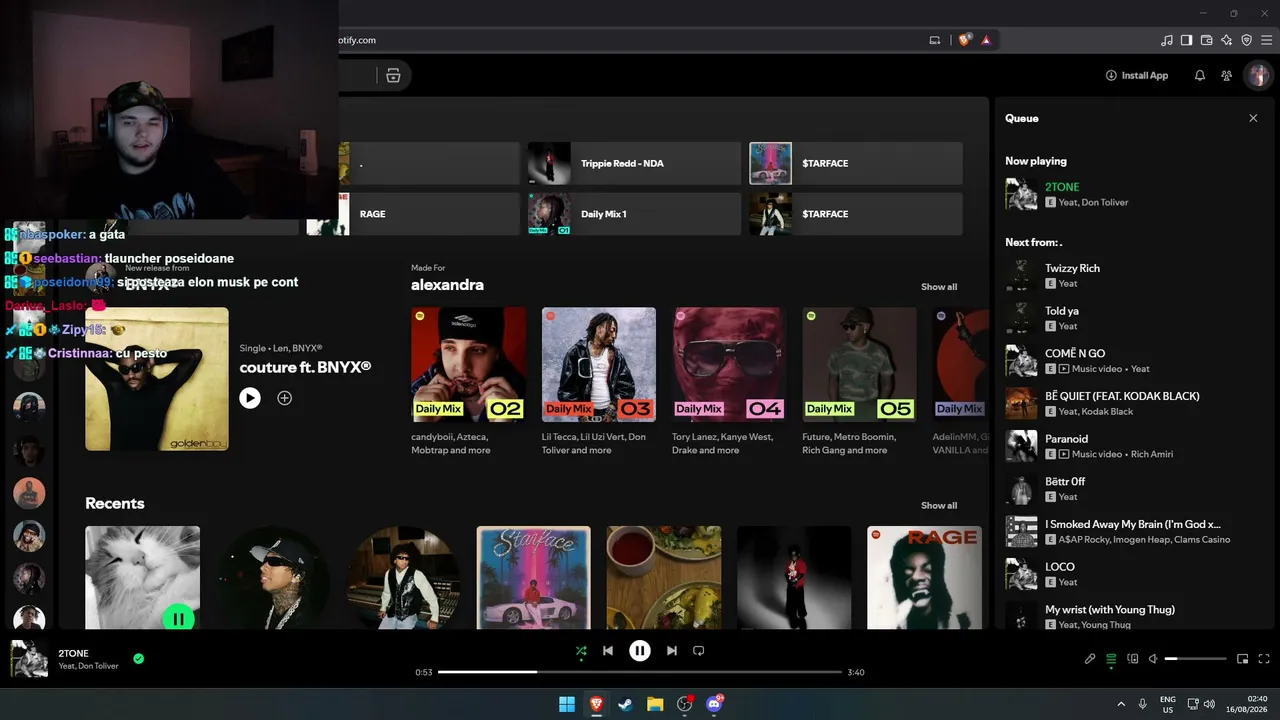Viewport: 1280px width, 720px height.
Task: Open the Daily Mix 03 card
Action: [x=599, y=382]
